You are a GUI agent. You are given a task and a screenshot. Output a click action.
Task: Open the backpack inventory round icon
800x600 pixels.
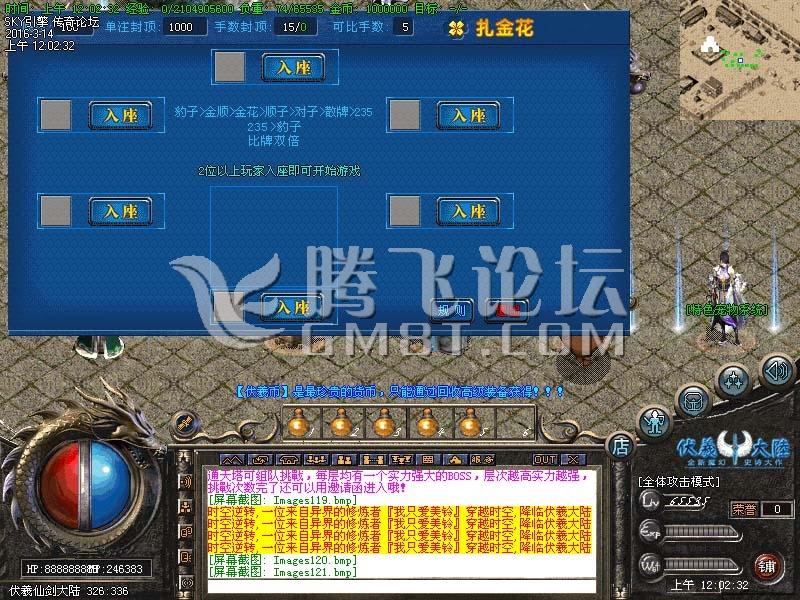pos(693,401)
